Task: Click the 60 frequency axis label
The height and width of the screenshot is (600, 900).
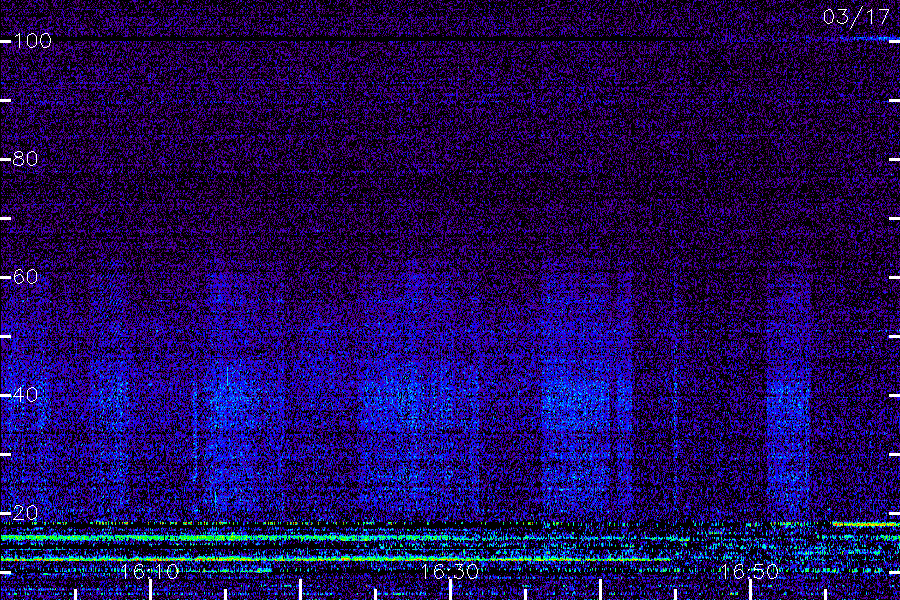Action: point(25,277)
